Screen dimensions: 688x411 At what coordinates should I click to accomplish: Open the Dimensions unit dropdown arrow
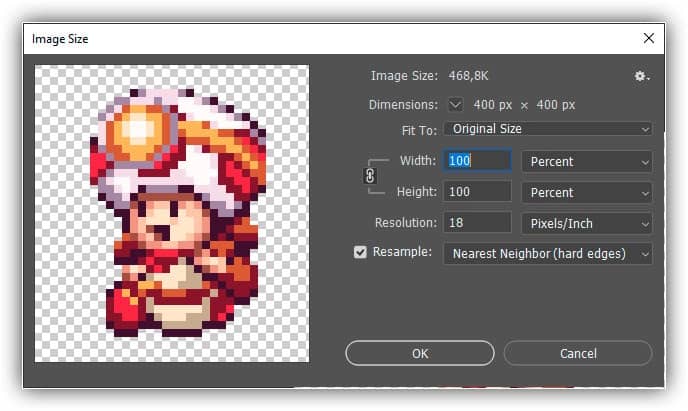pyautogui.click(x=455, y=105)
